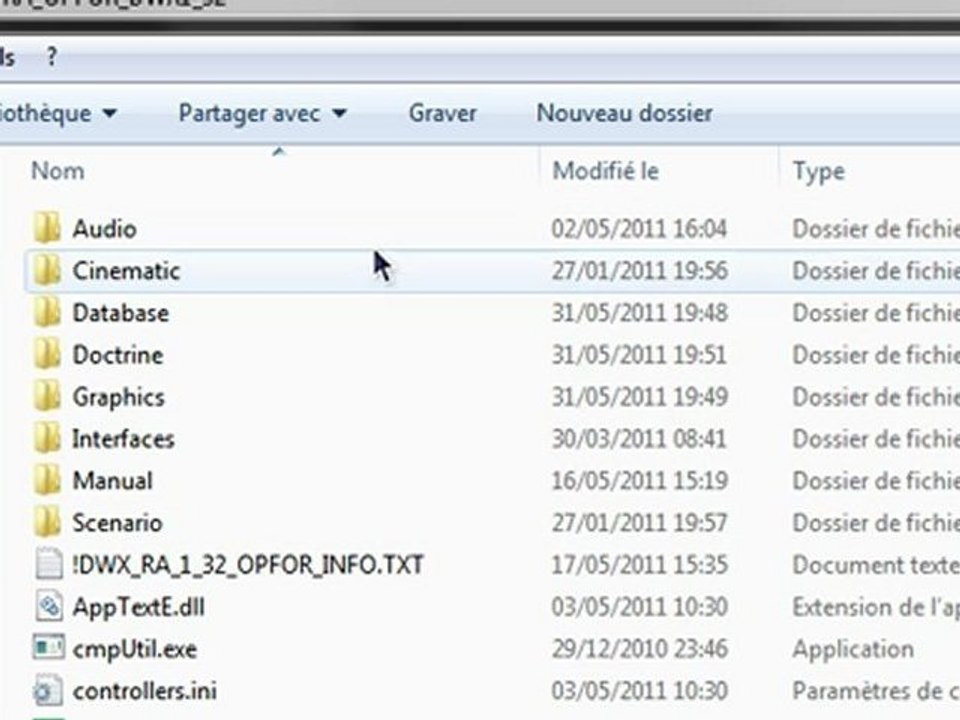The height and width of the screenshot is (720, 960).
Task: Click the controllers.ini file icon
Action: coord(47,691)
